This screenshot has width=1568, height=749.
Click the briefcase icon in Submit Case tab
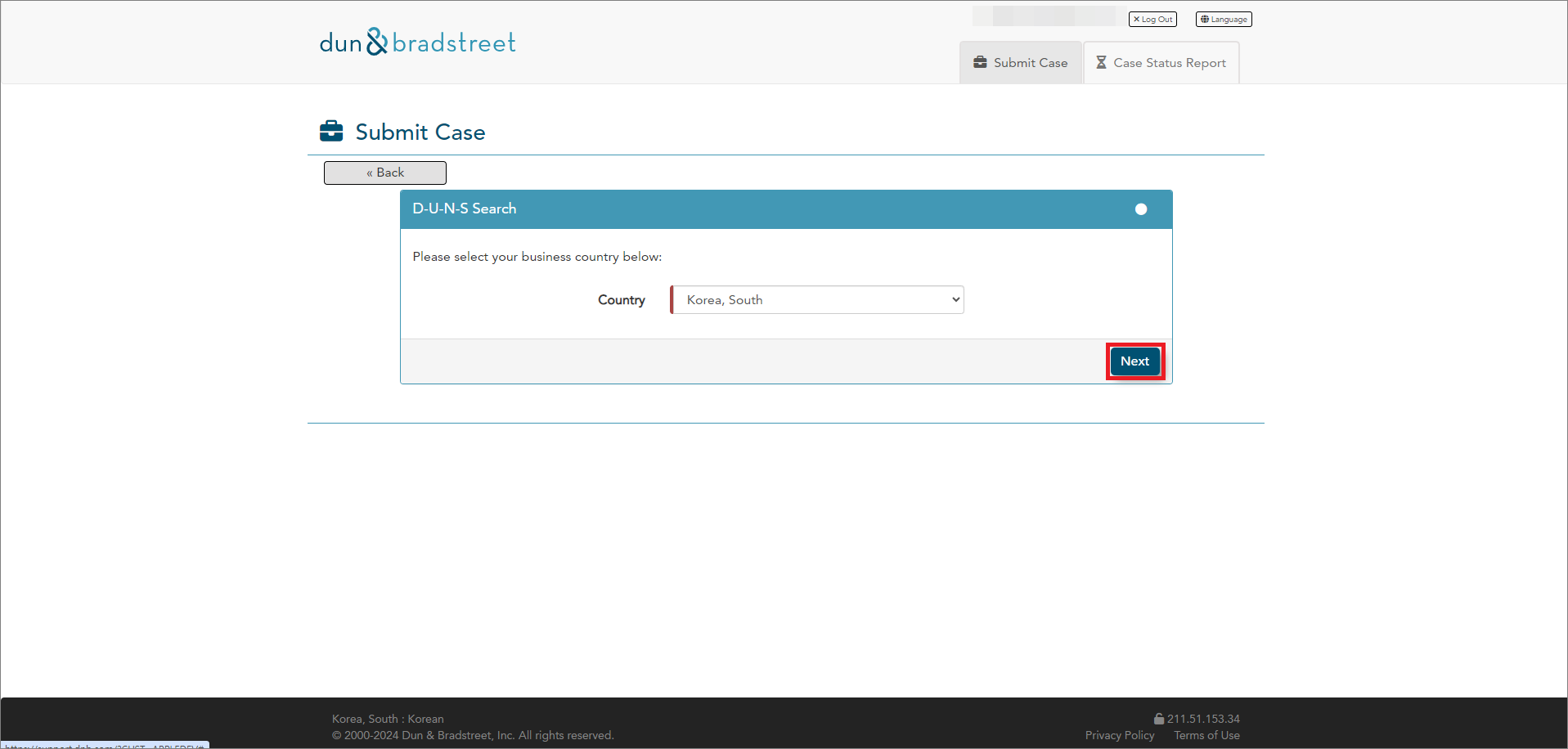[980, 62]
